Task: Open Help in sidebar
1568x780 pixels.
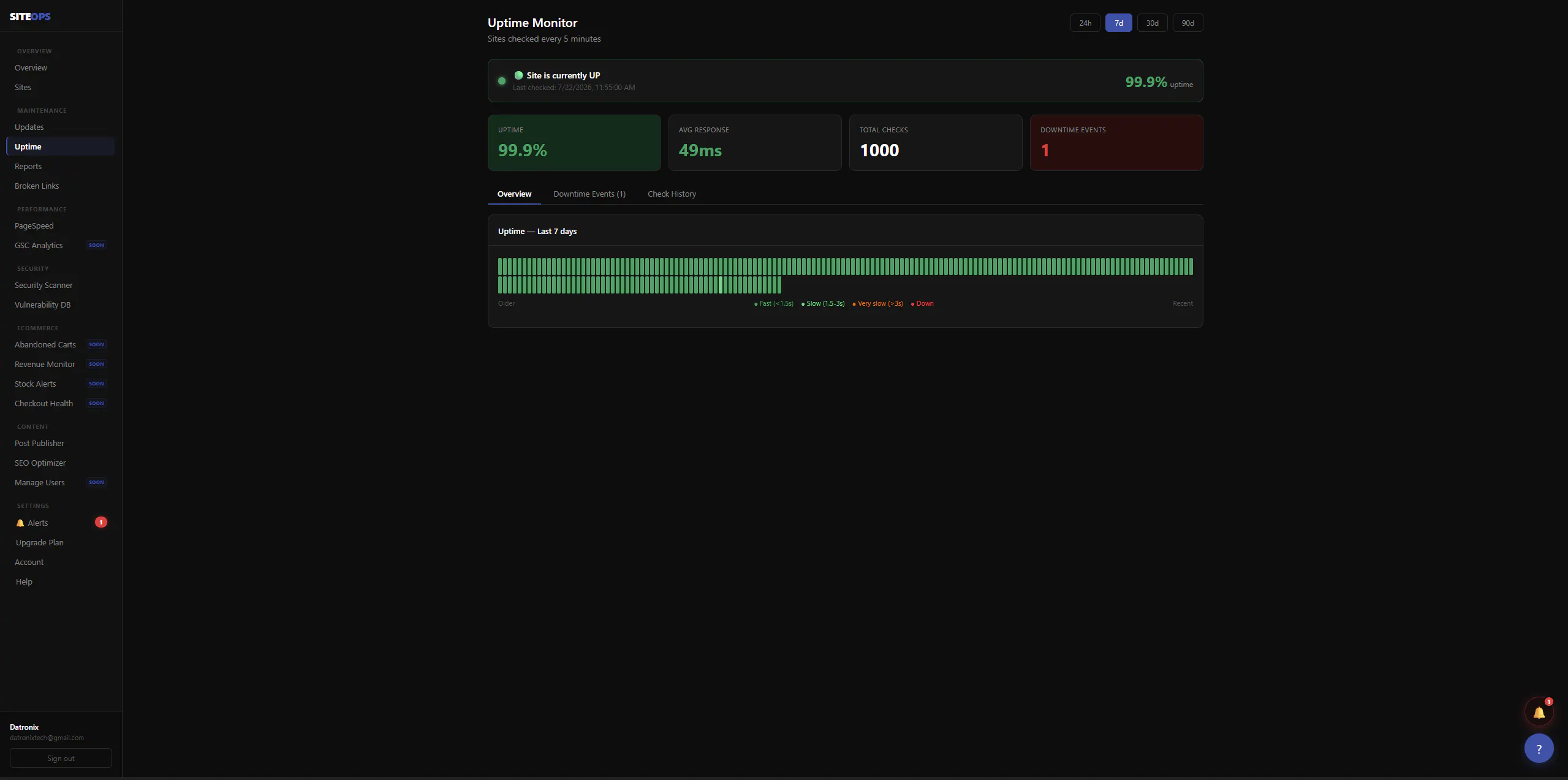Action: [x=60, y=581]
